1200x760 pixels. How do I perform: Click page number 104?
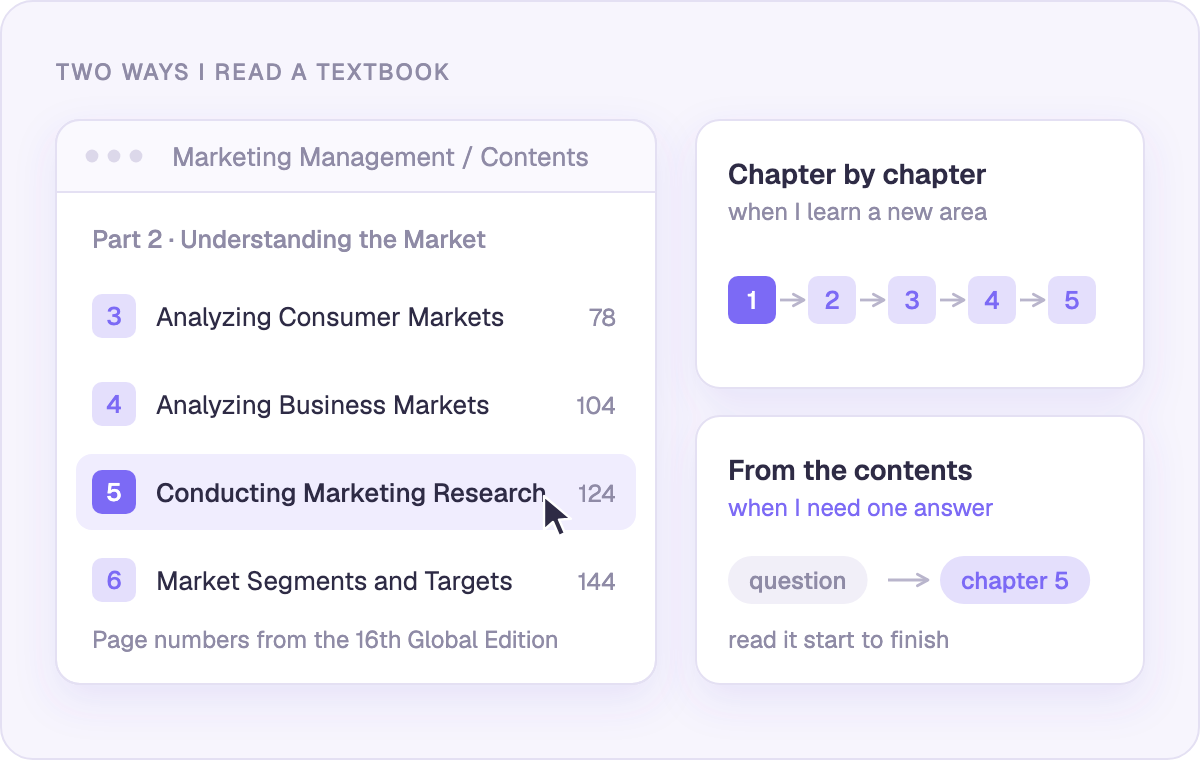pos(596,406)
